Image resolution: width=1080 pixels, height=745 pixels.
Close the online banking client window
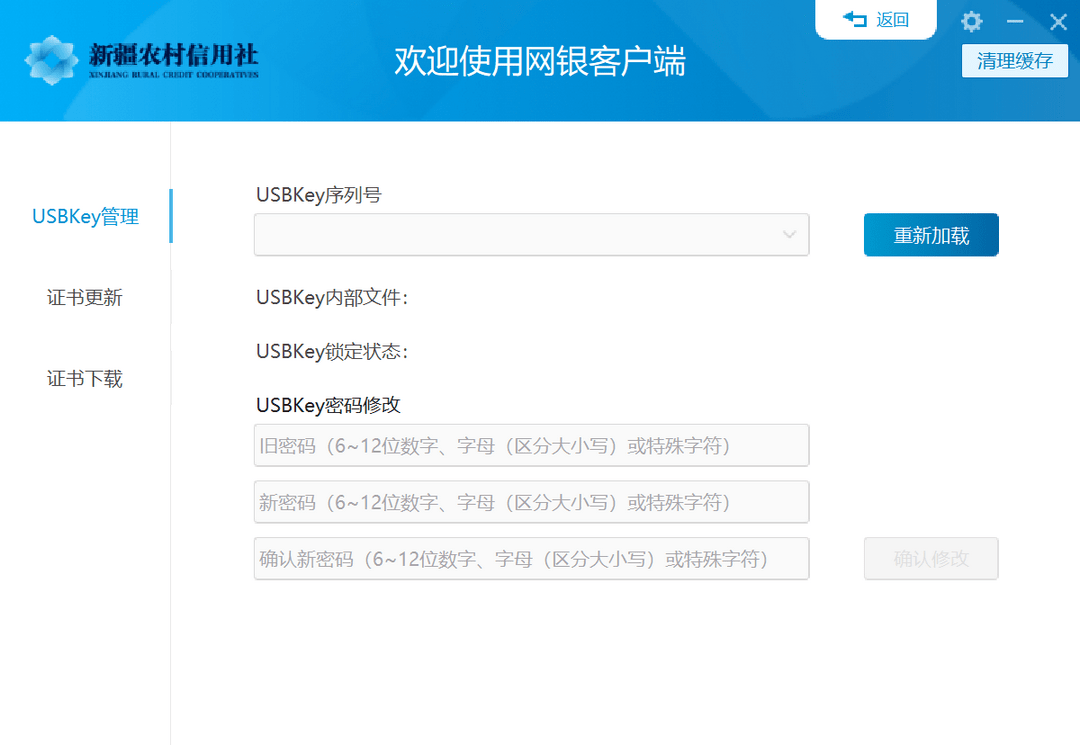(x=1058, y=21)
